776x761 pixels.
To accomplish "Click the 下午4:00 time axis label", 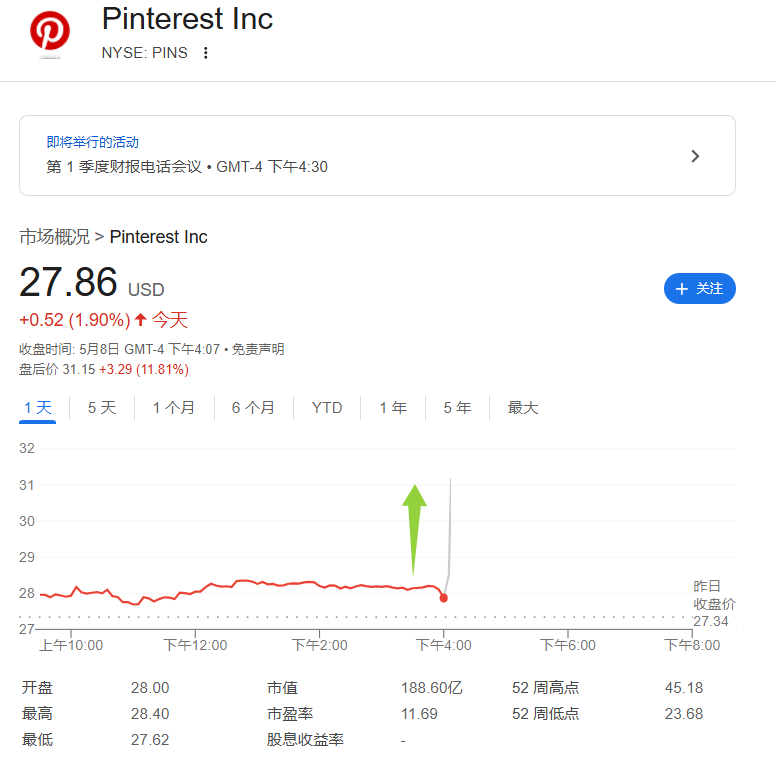I will click(x=443, y=645).
